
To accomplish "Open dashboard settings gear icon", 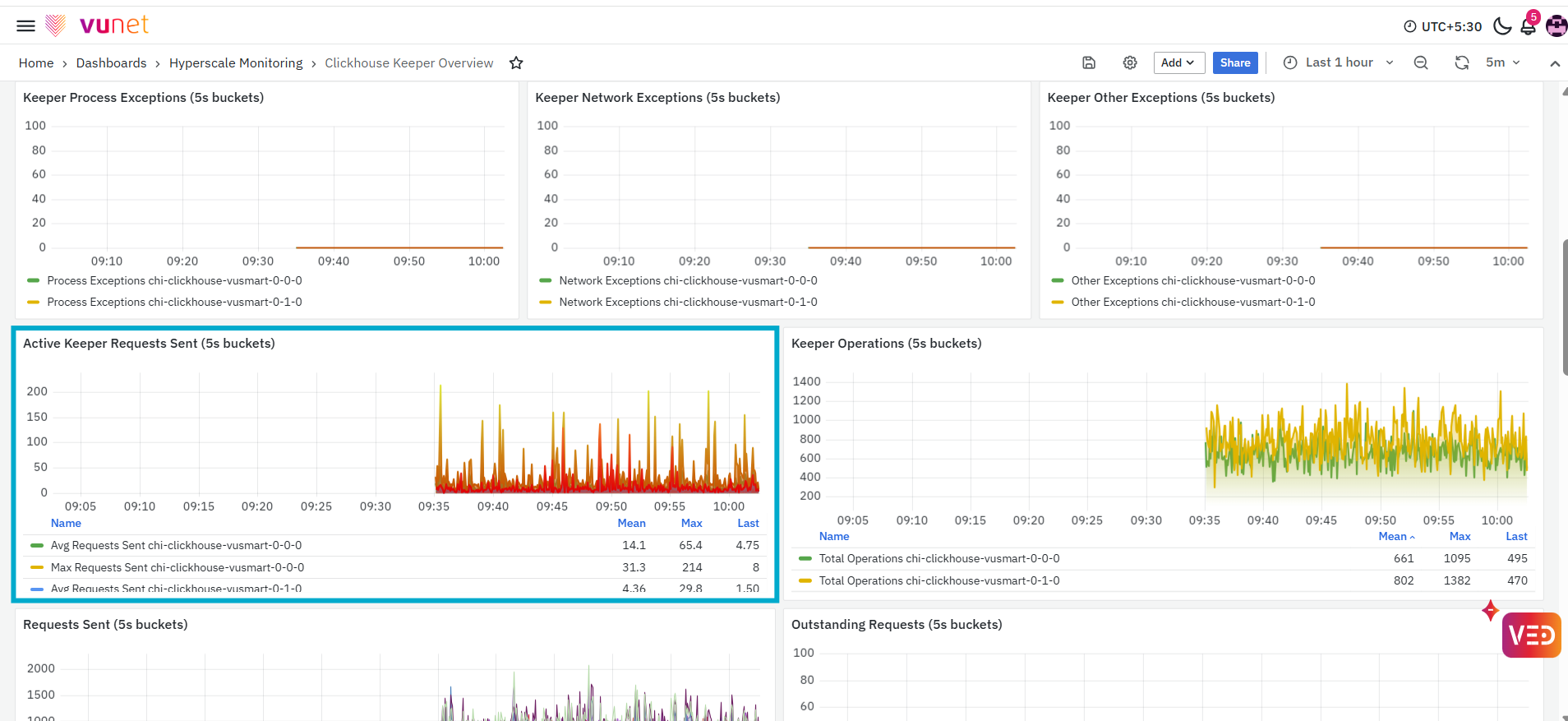I will (x=1130, y=62).
